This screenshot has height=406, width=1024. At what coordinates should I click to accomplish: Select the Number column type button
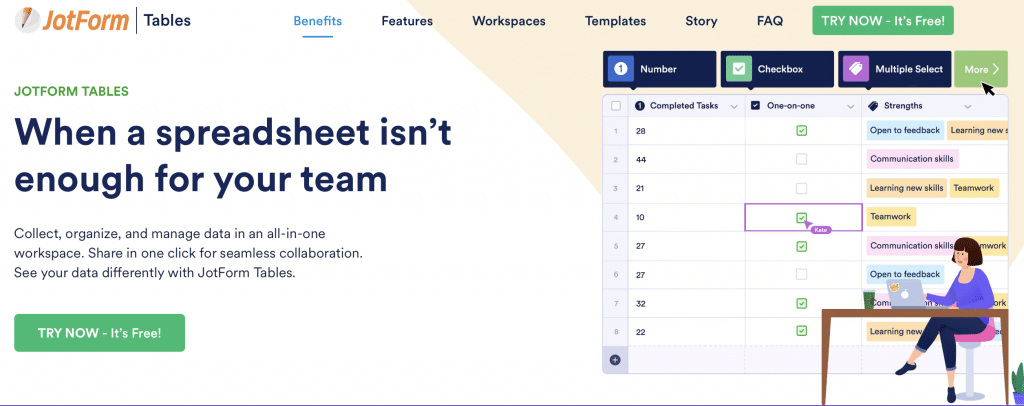(x=660, y=69)
